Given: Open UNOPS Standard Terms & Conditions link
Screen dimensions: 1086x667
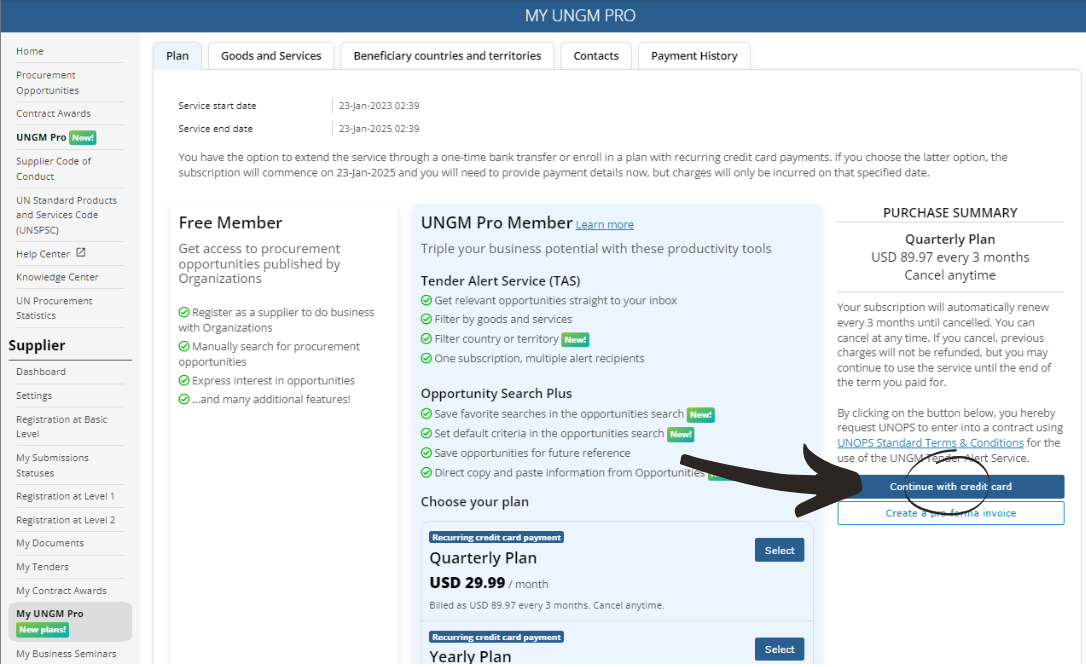Looking at the screenshot, I should 930,443.
